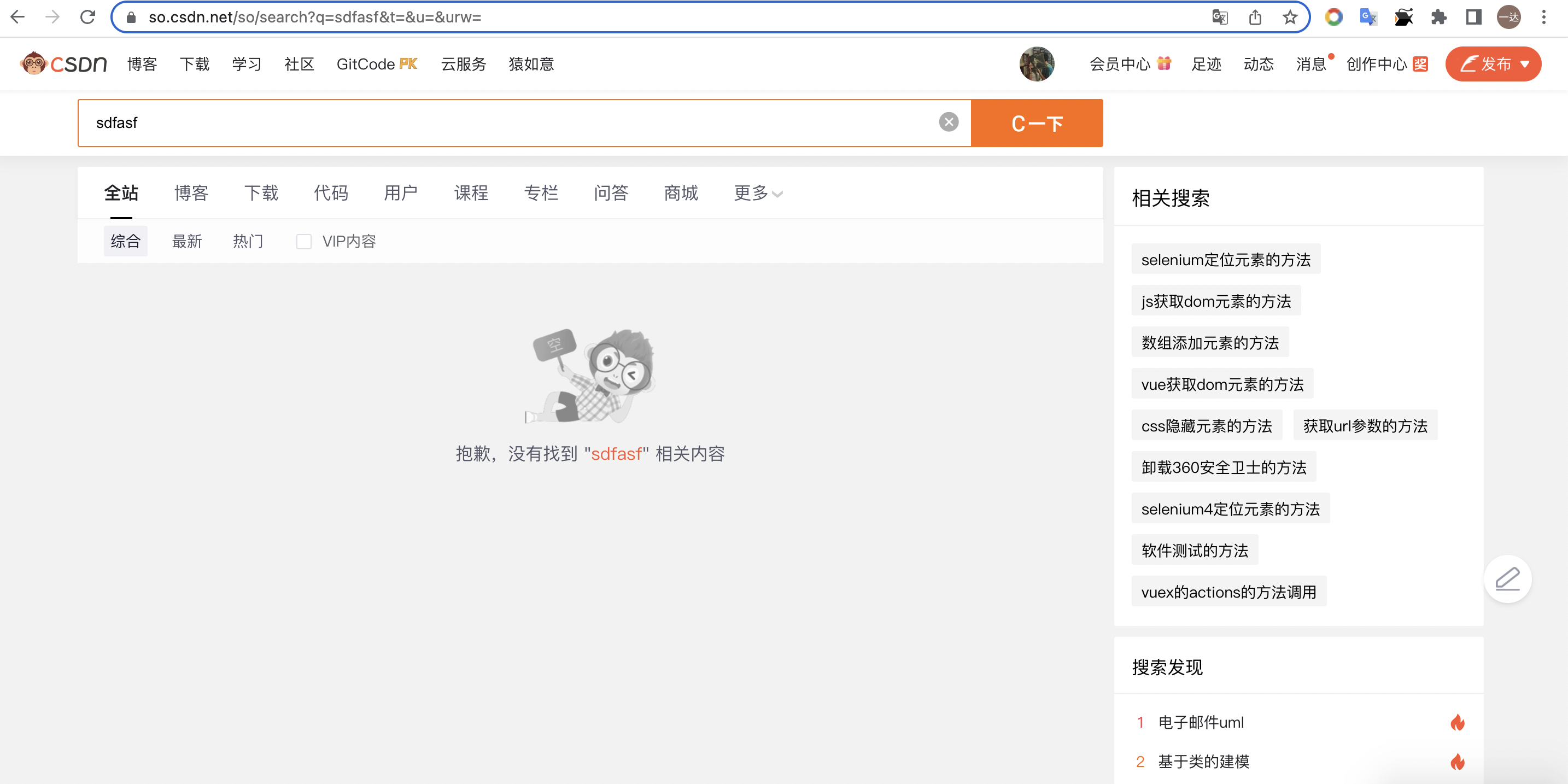This screenshot has height=784, width=1568.
Task: Reload the page with refresh icon
Action: point(87,17)
